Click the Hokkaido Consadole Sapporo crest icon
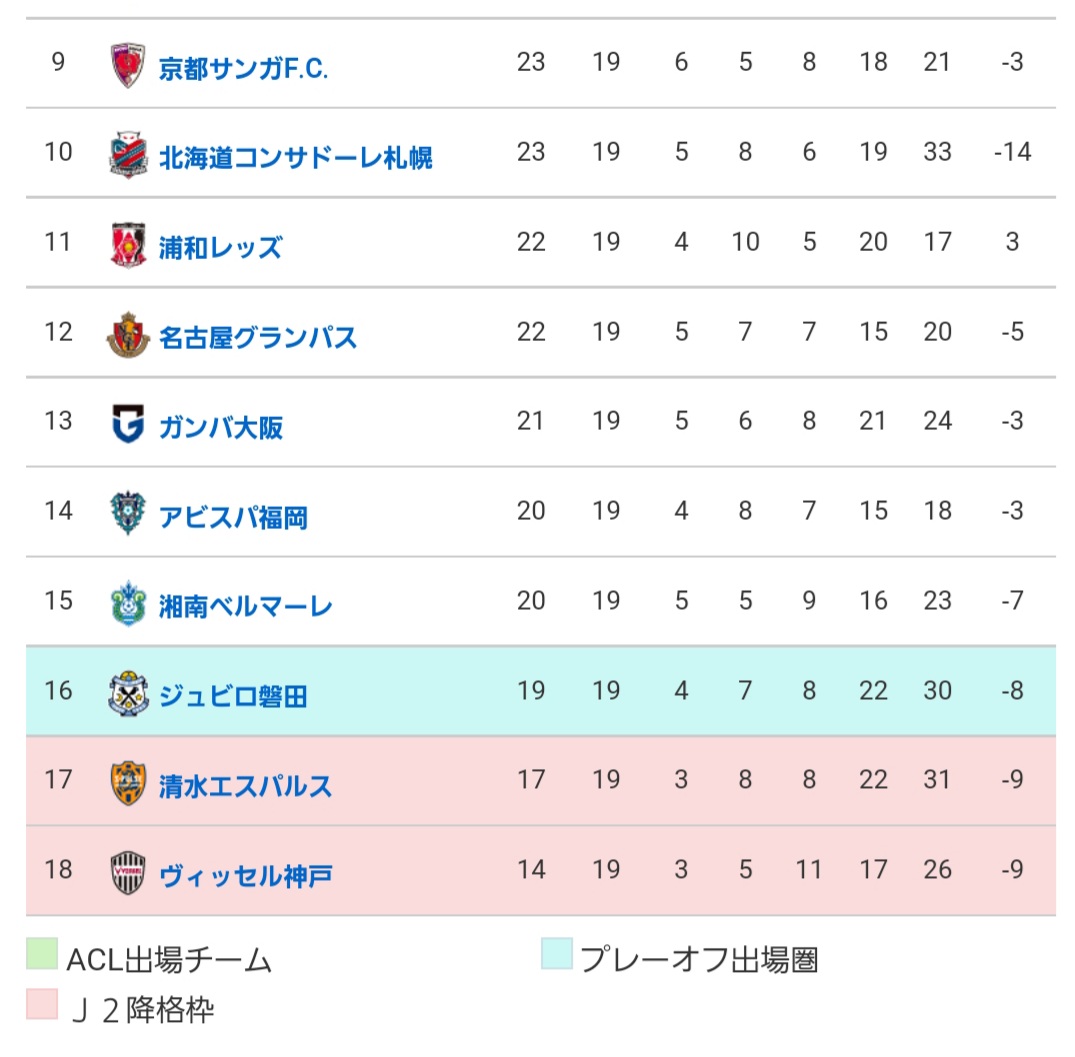 pos(128,155)
